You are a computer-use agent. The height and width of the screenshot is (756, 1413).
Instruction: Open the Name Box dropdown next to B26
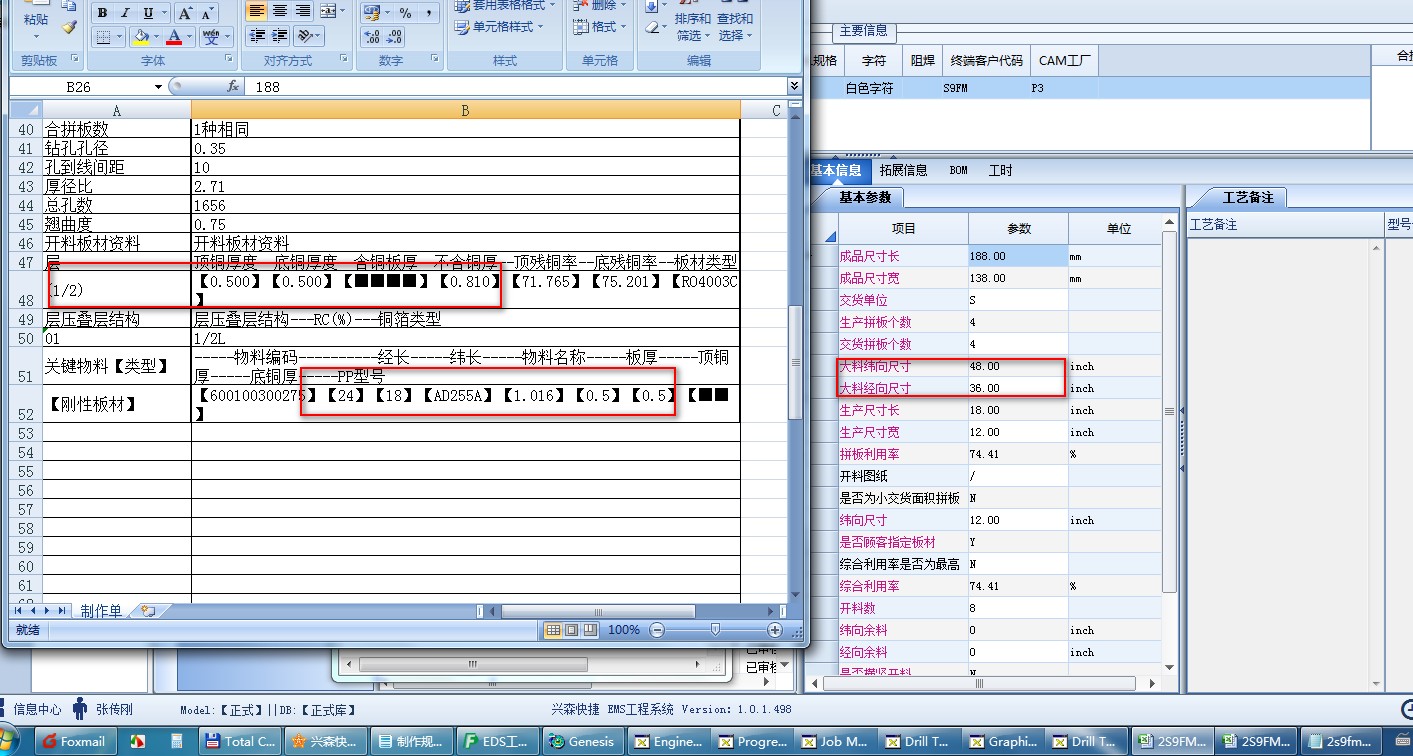pyautogui.click(x=158, y=87)
